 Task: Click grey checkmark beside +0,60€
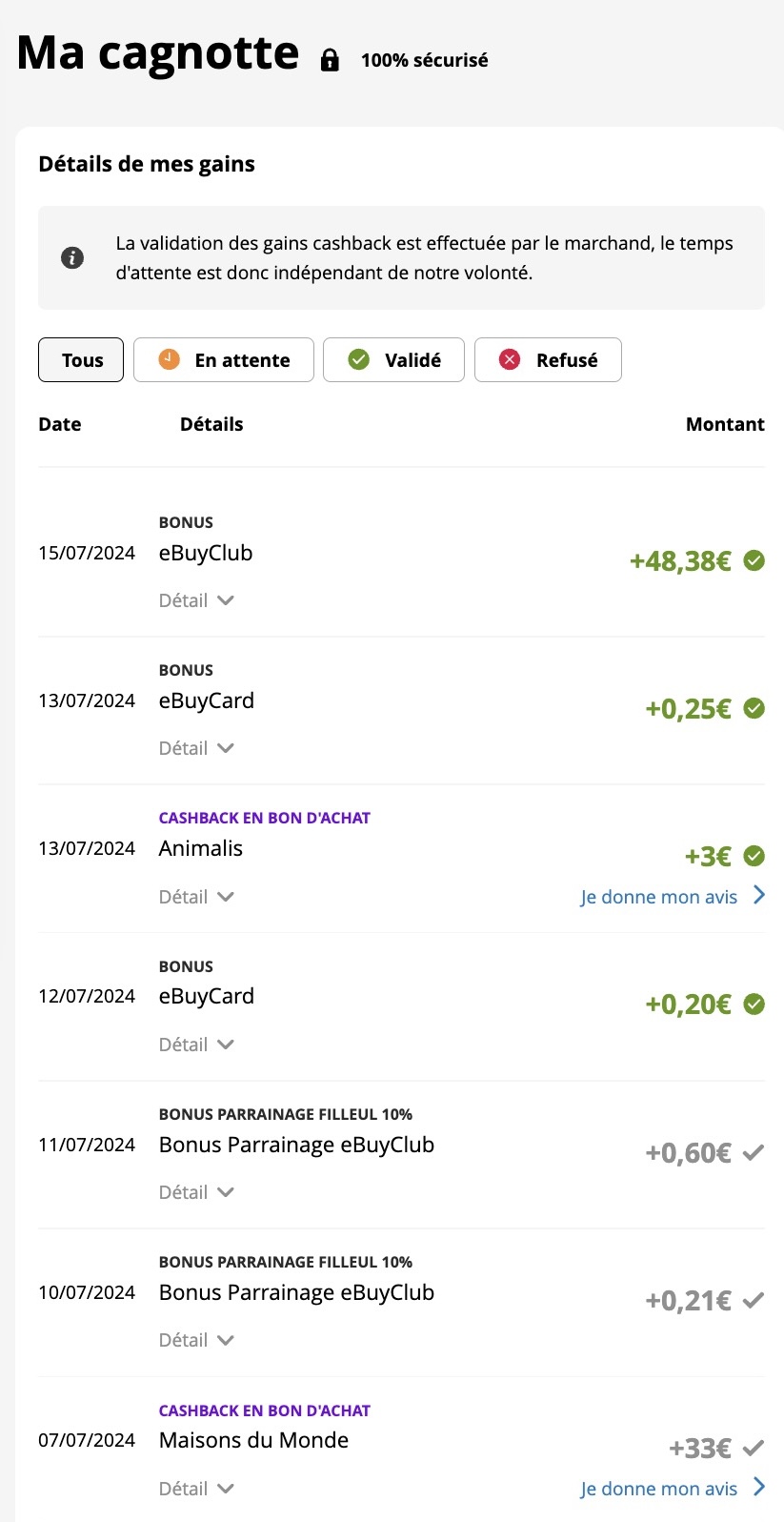[754, 1153]
